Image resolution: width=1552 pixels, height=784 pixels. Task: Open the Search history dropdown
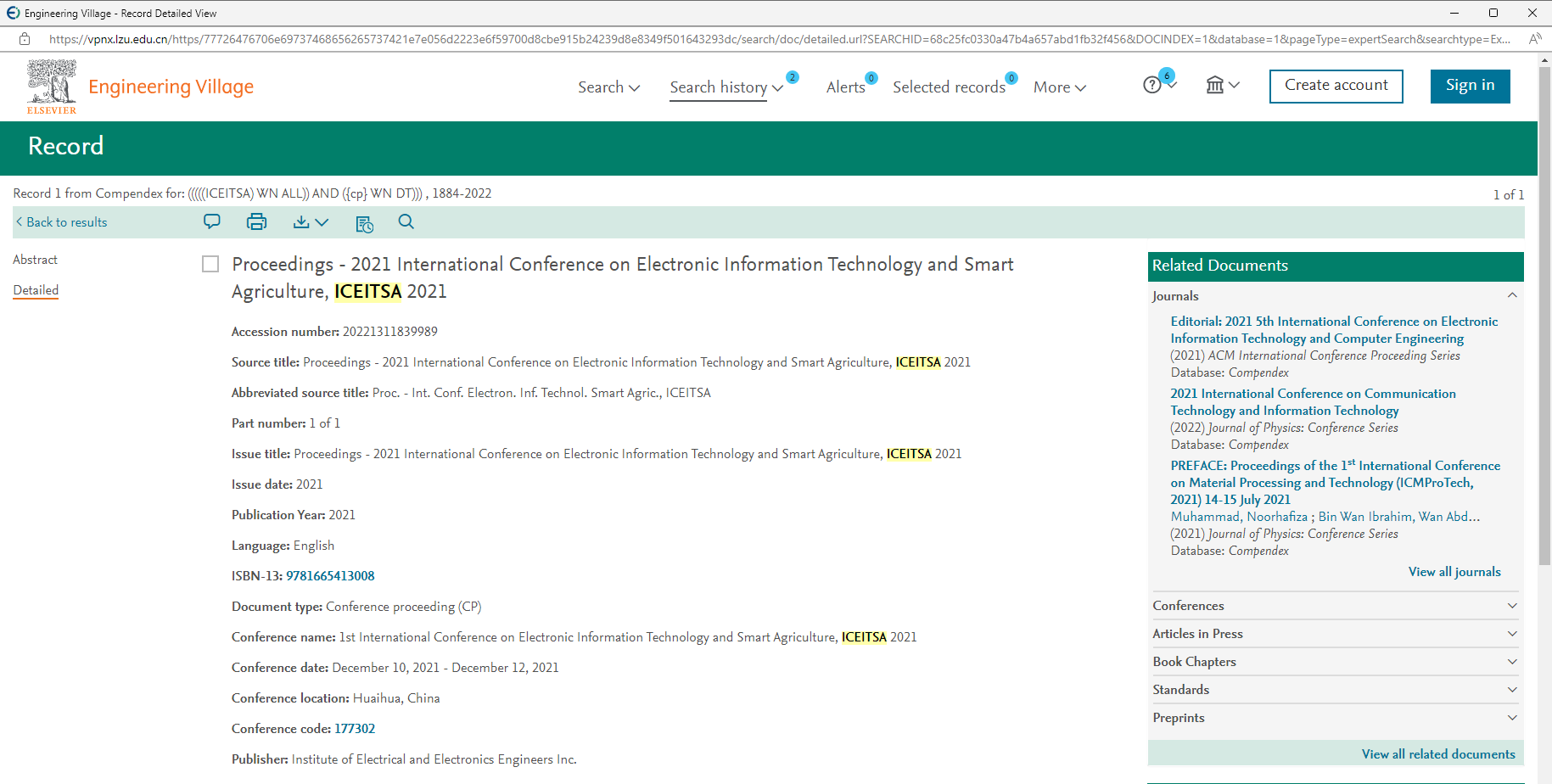[726, 87]
